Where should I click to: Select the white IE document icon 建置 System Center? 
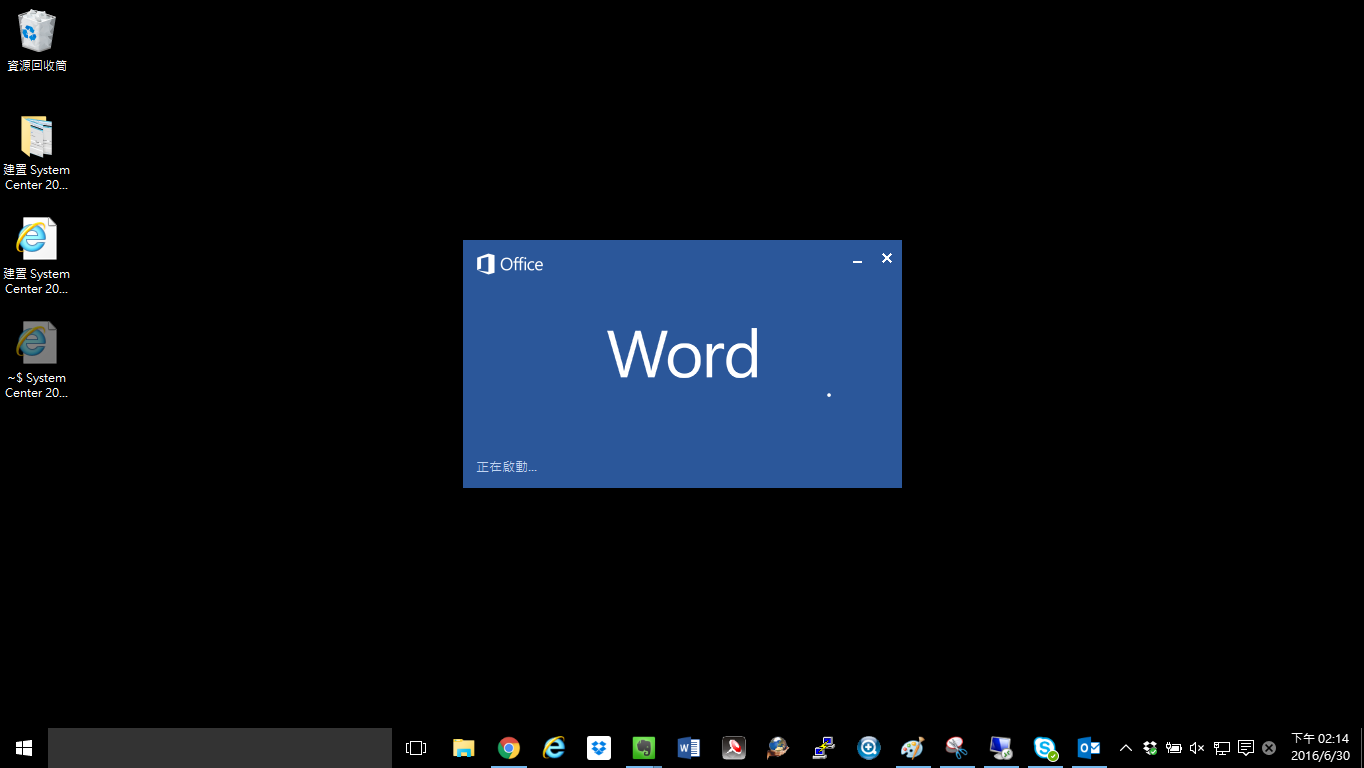point(36,256)
